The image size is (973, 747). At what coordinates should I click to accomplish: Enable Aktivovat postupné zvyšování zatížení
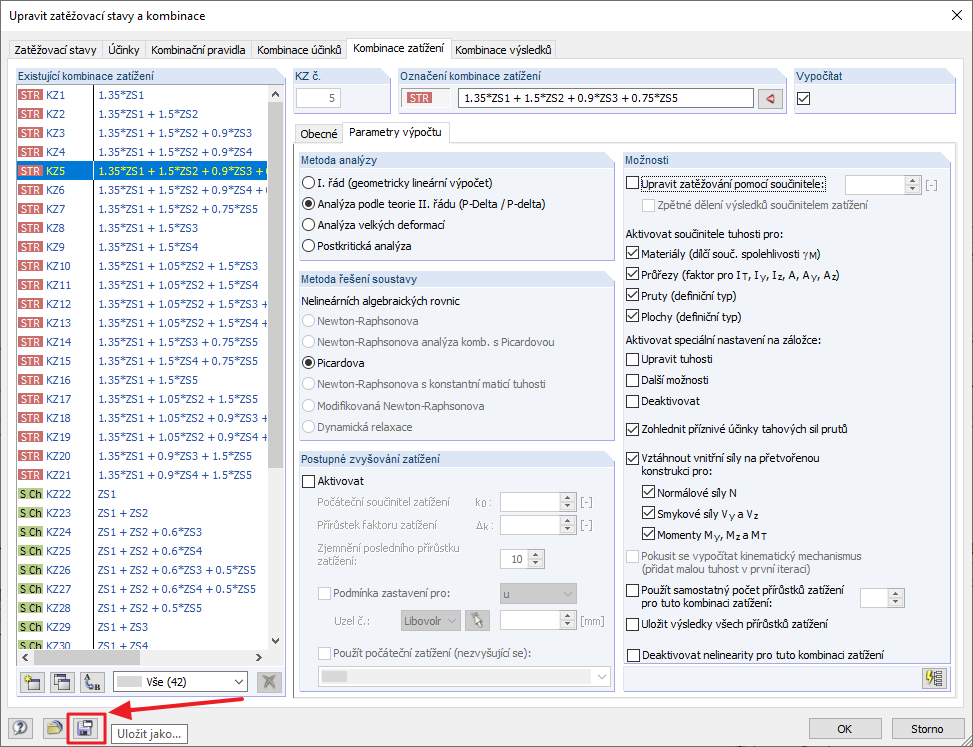tap(308, 481)
